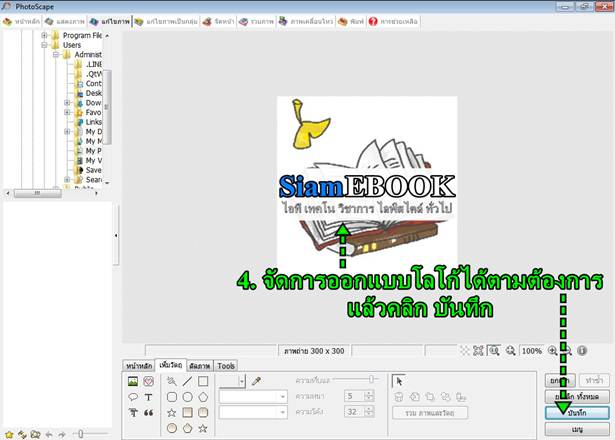Switch to the bottom หน้าหลัก home tab
615x440 pixels.
pos(138,366)
